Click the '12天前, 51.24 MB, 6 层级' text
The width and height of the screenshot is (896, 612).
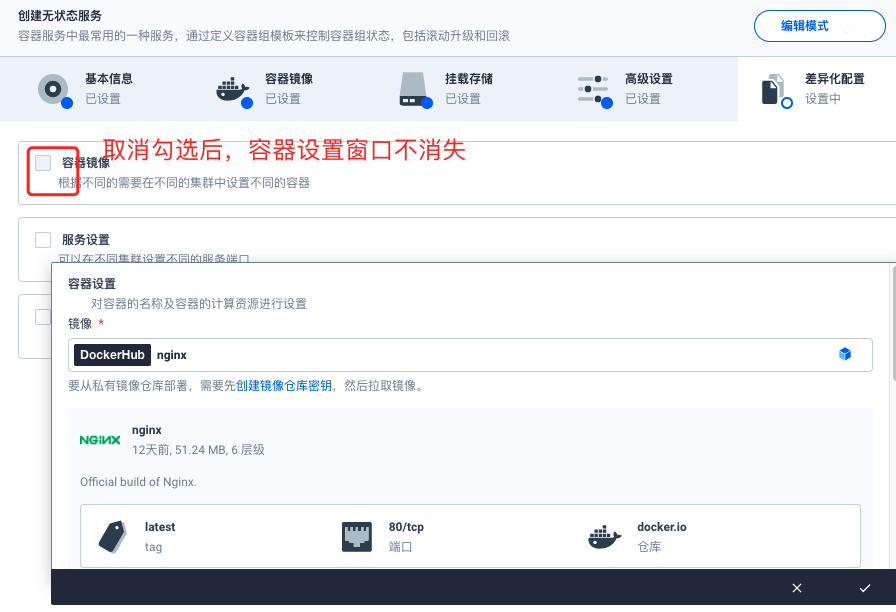coord(198,450)
